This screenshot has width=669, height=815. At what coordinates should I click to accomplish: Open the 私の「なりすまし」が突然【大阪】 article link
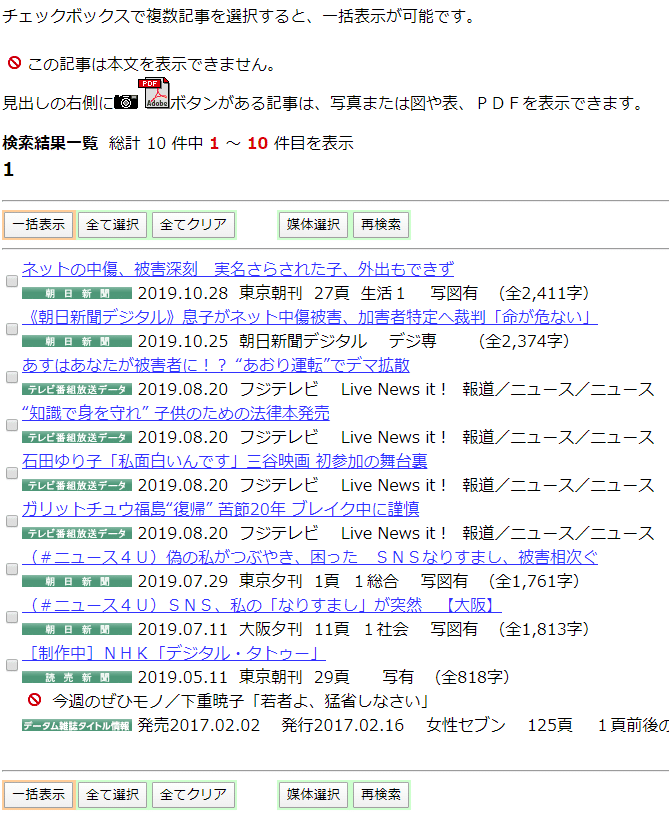tap(262, 605)
